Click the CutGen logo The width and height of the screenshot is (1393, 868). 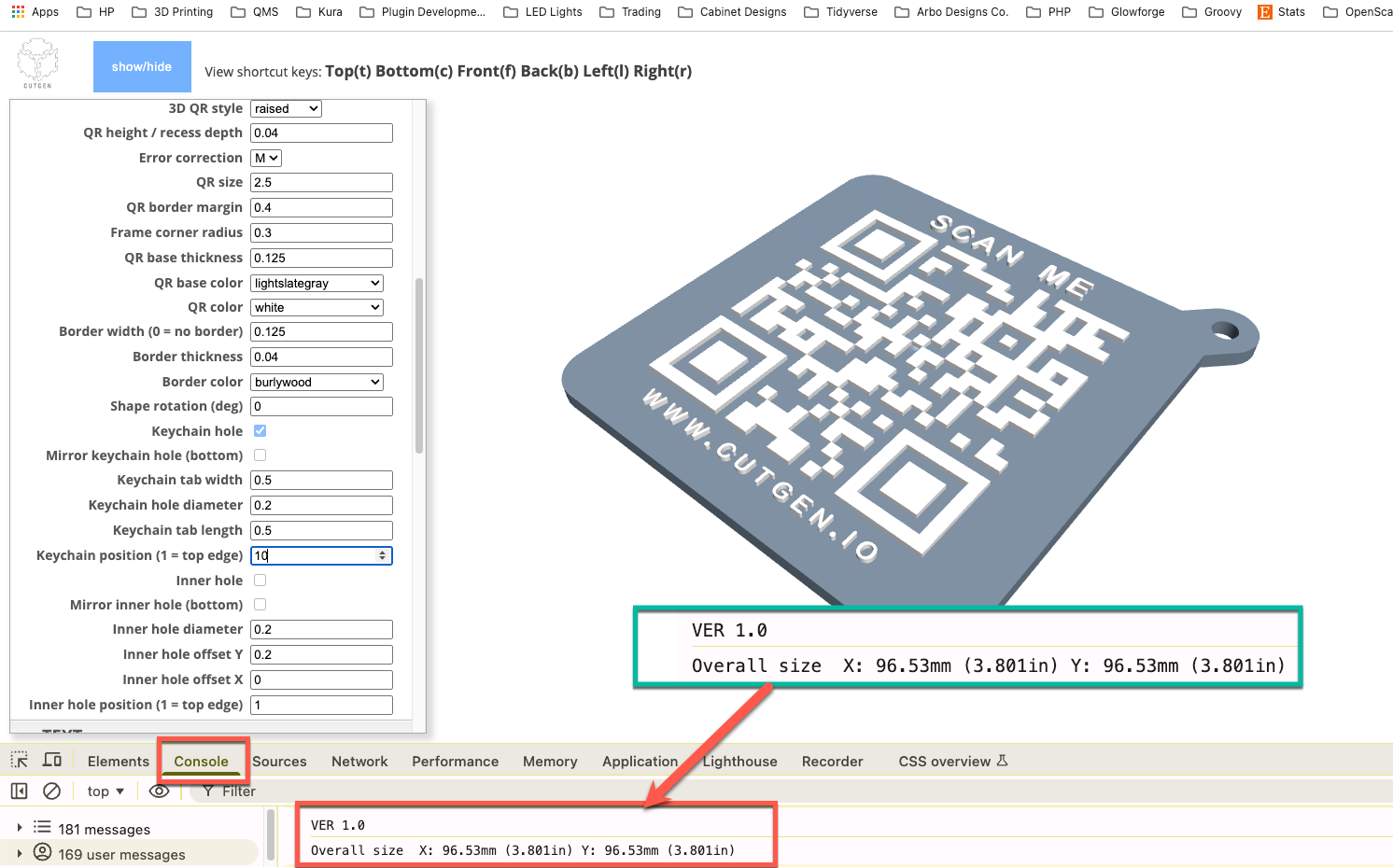38,63
